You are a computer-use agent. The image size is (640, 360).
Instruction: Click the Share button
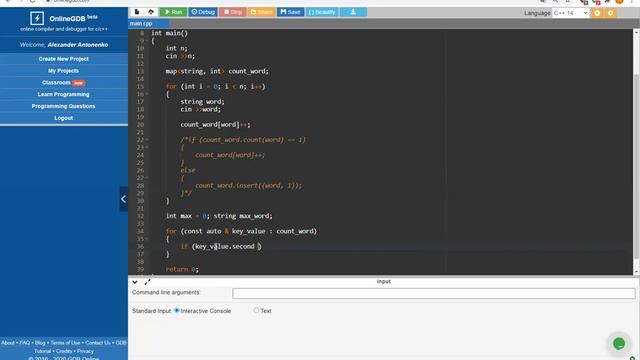pos(261,12)
